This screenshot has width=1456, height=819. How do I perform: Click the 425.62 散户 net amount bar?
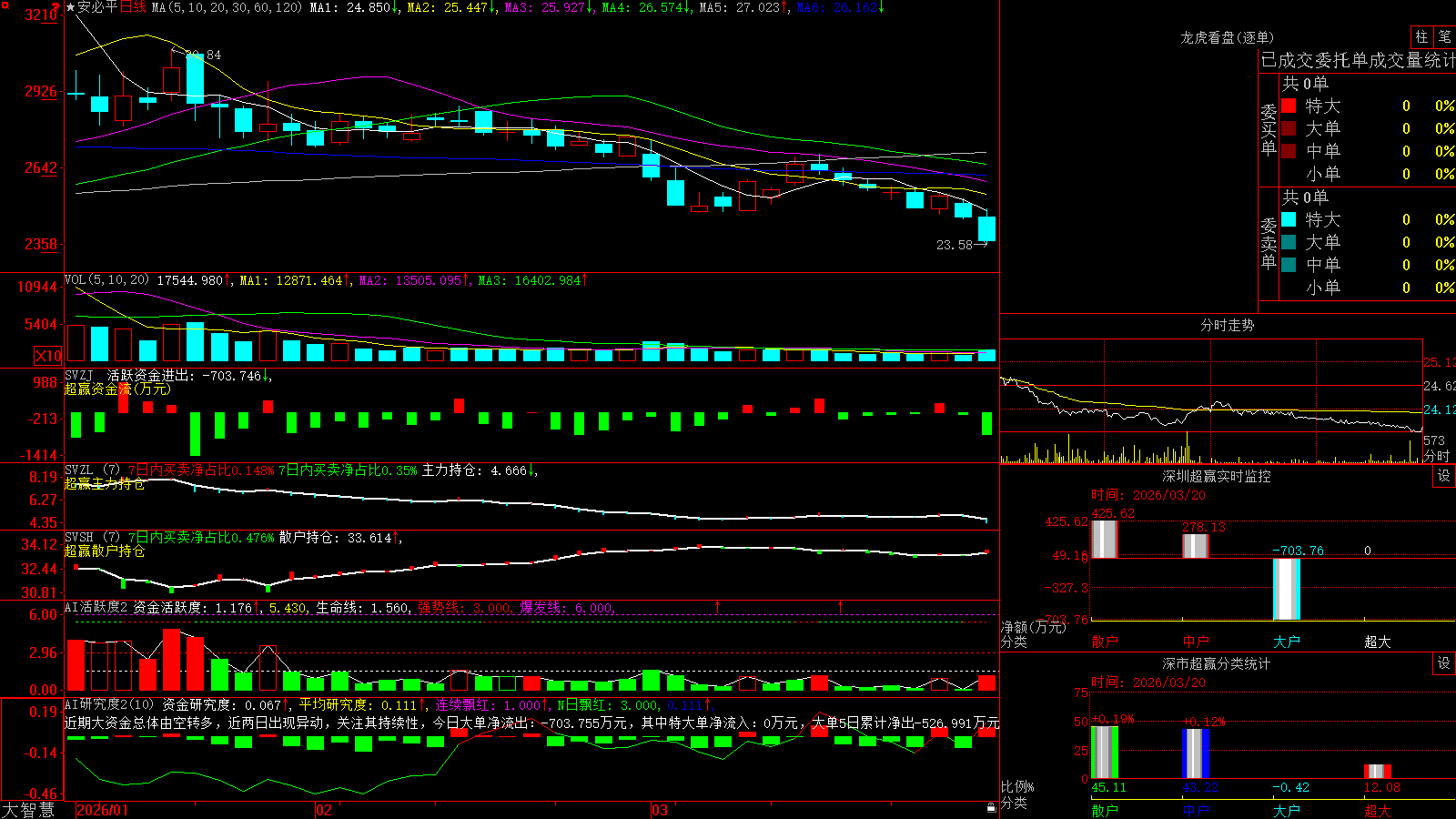[x=1105, y=539]
